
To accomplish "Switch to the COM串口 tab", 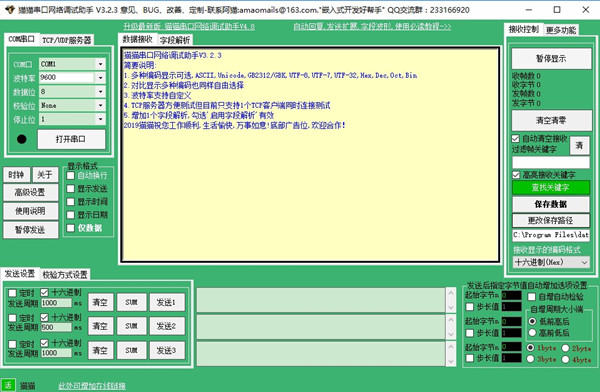I will pyautogui.click(x=21, y=39).
